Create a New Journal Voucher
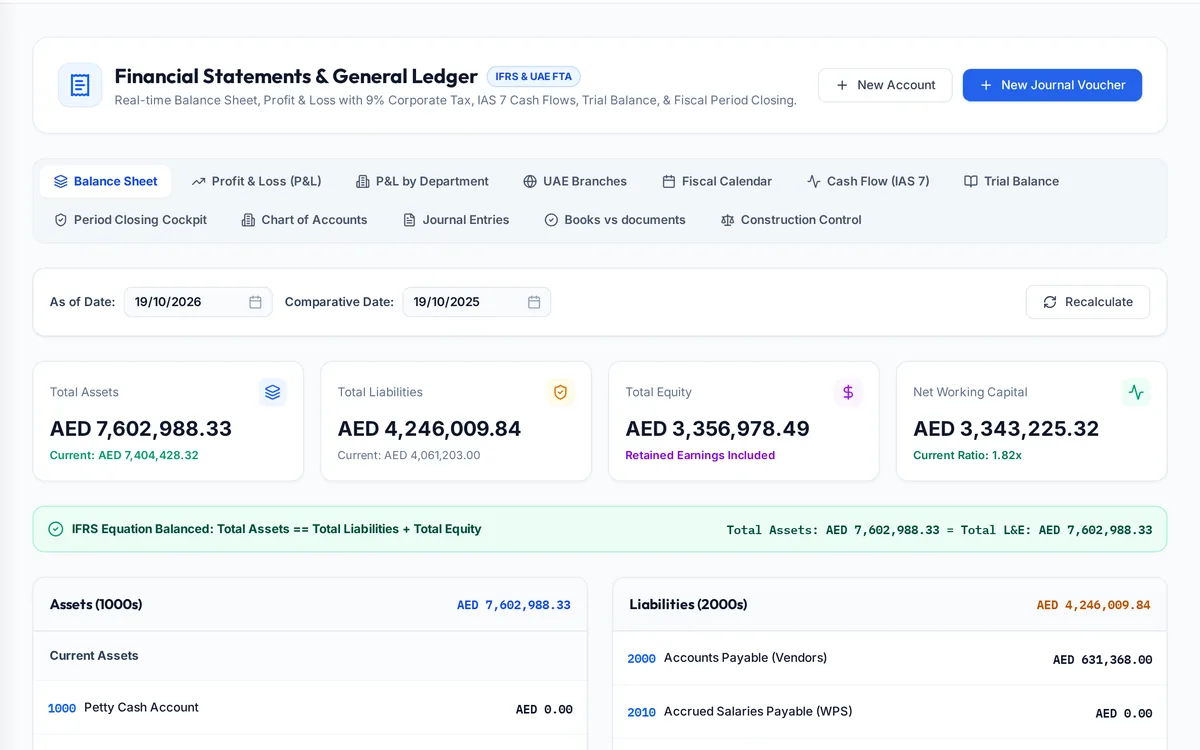The height and width of the screenshot is (750, 1200). (x=1052, y=85)
